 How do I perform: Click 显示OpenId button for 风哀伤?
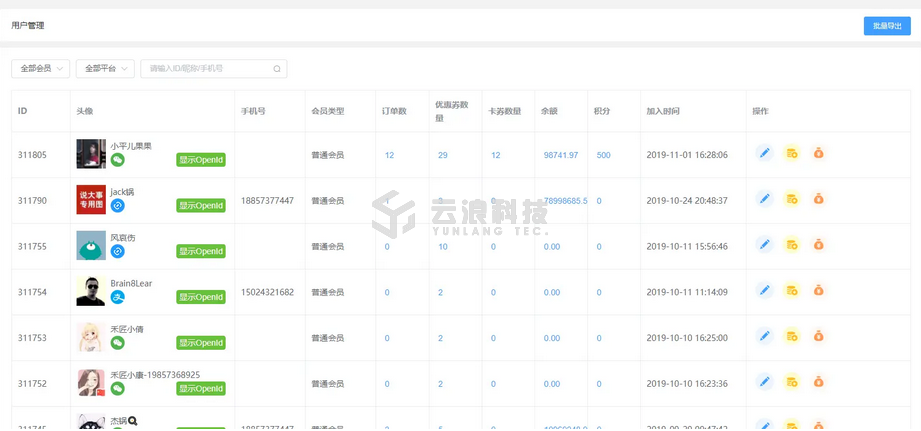pos(201,251)
